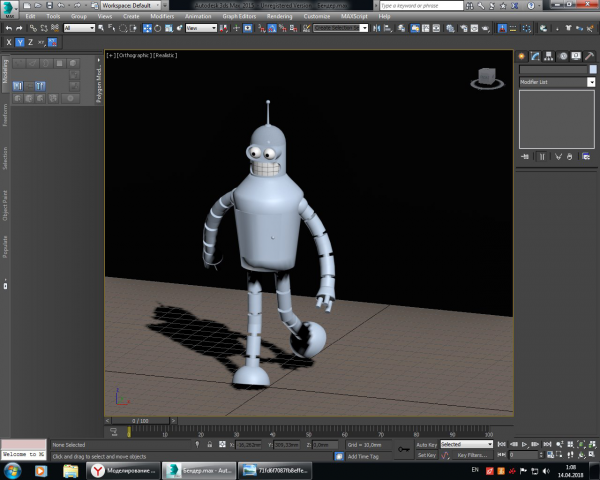The width and height of the screenshot is (600, 480).
Task: Click the Go to End playback button
Action: (x=547, y=444)
